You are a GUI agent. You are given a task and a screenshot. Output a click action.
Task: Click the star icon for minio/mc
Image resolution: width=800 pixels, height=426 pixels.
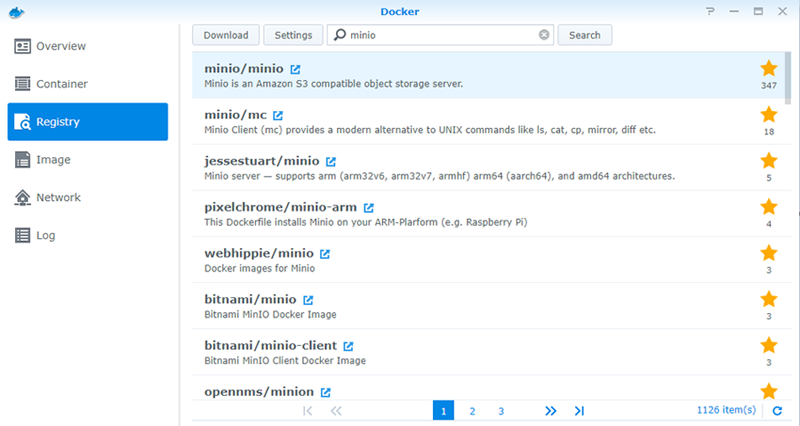769,114
